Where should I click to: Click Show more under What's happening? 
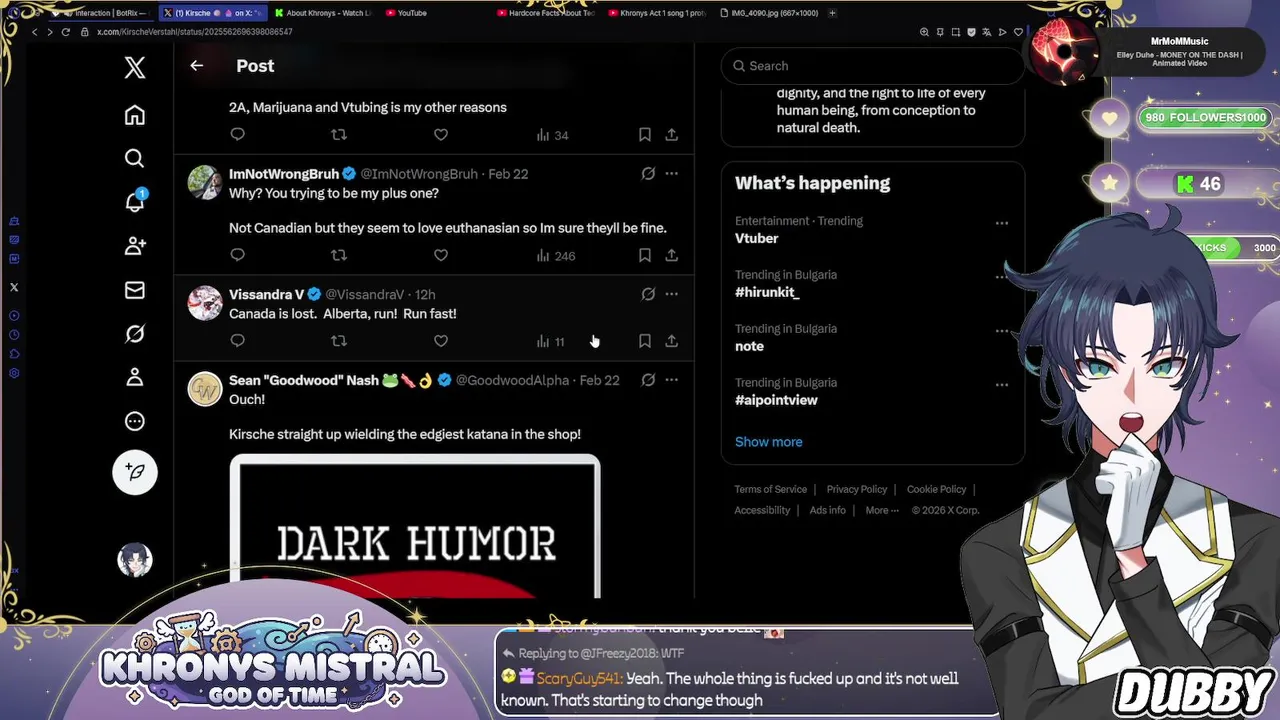tap(768, 442)
